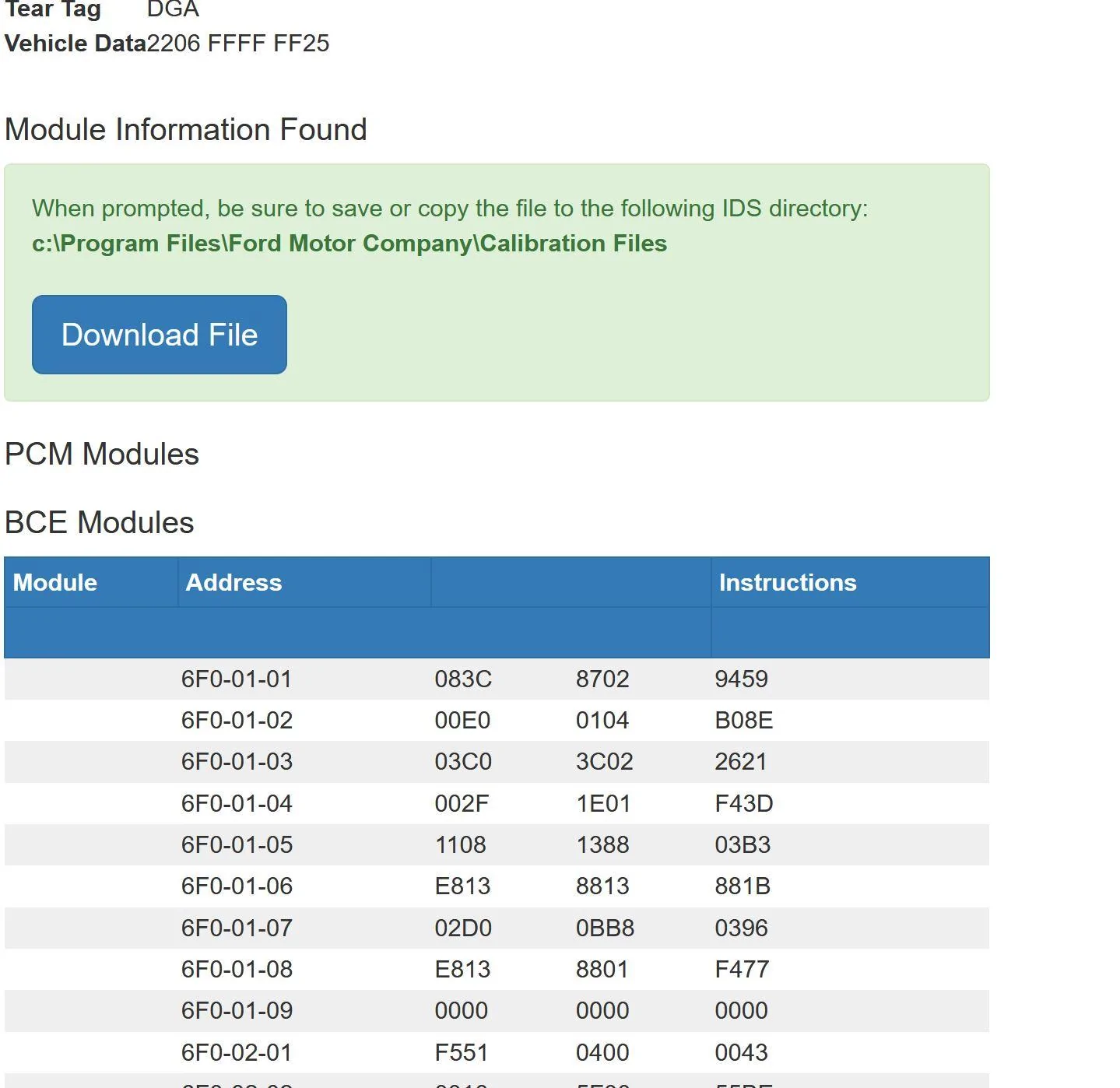Select address cell 6F0-01-06
Image resolution: width=1120 pixels, height=1088 pixels.
(x=237, y=886)
